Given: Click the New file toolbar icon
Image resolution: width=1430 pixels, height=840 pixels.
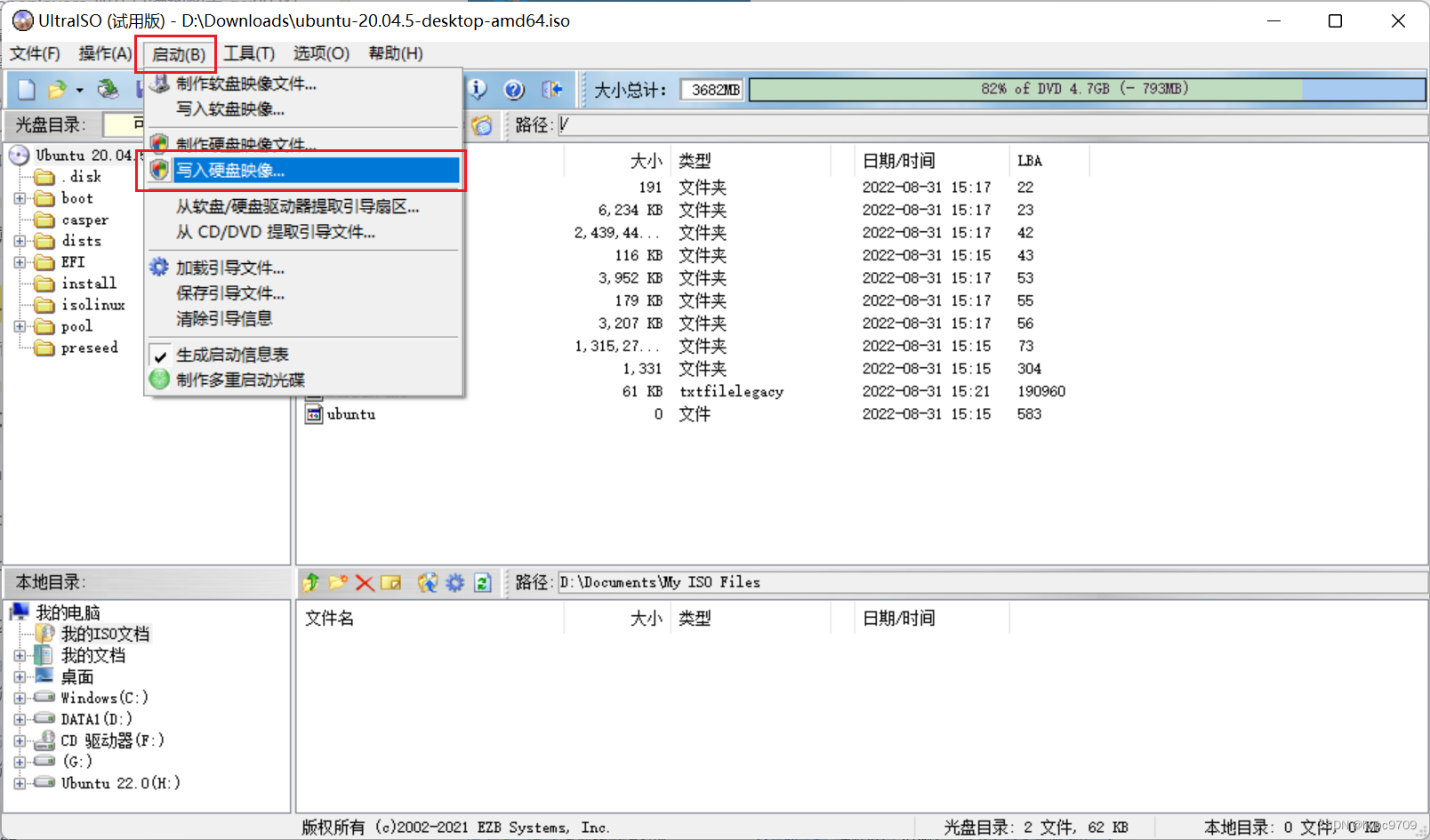Looking at the screenshot, I should [27, 89].
